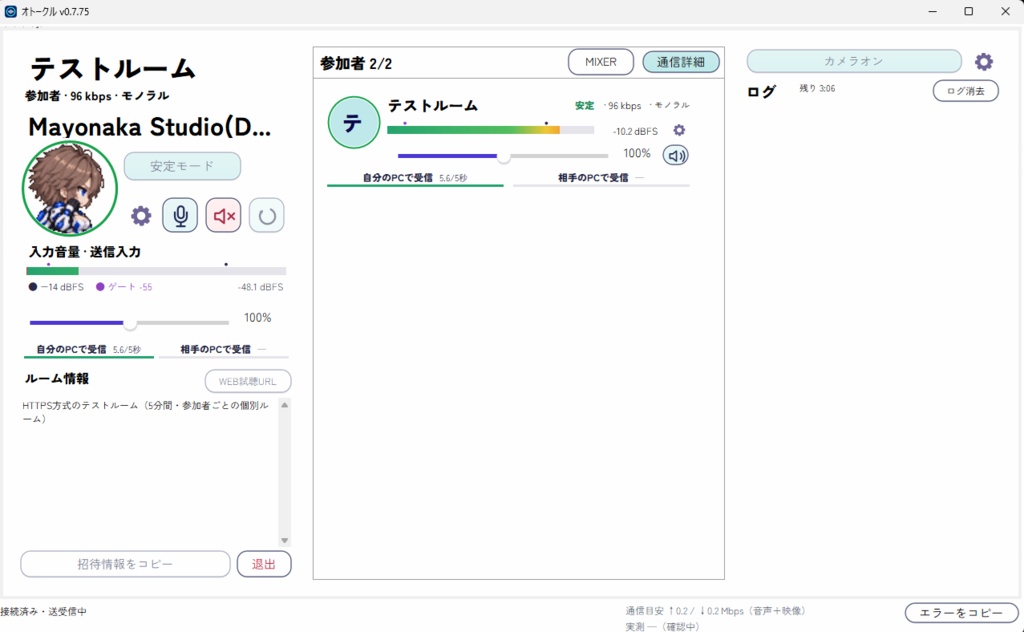The image size is (1024, 632).
Task: Click the ログ消去 button
Action: click(966, 91)
